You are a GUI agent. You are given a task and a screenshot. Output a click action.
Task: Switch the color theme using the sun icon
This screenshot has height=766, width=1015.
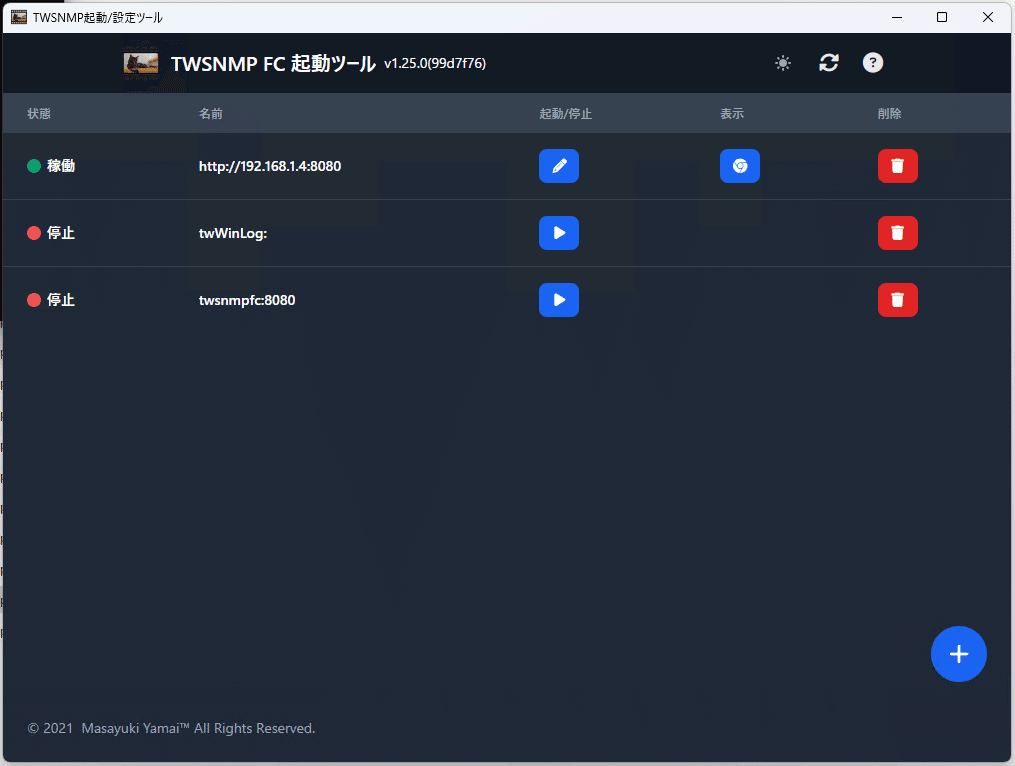pos(783,62)
